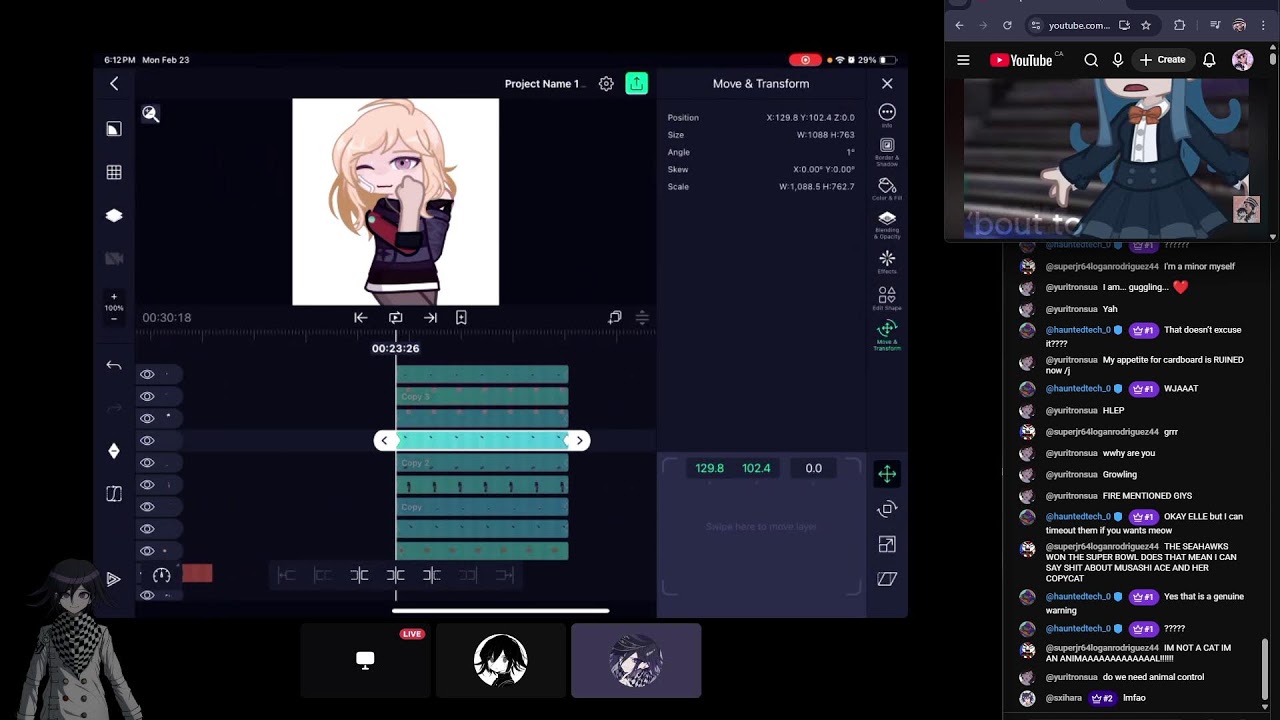1280x720 pixels.
Task: Open keyframe diamond tool
Action: click(114, 451)
